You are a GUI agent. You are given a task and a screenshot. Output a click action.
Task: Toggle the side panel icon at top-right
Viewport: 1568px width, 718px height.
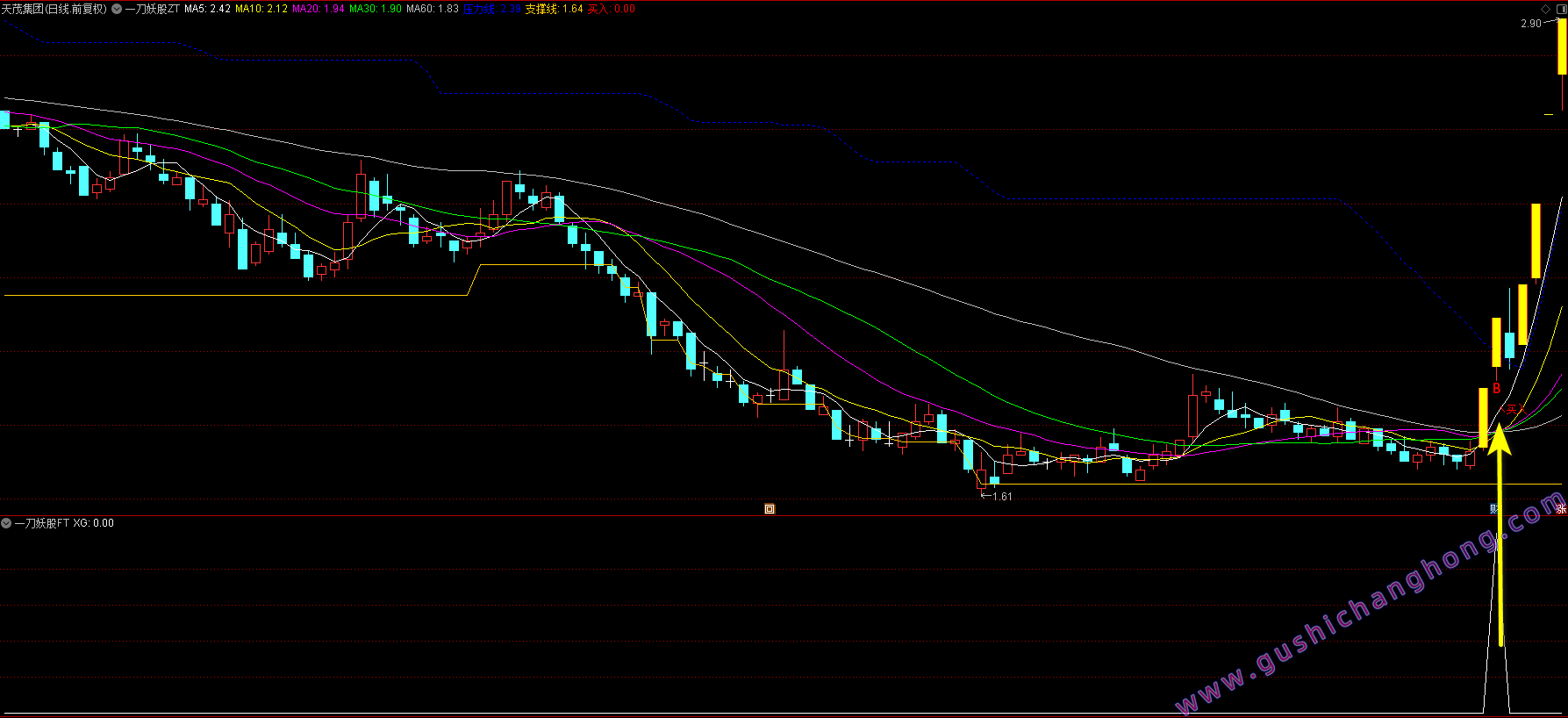click(1560, 9)
